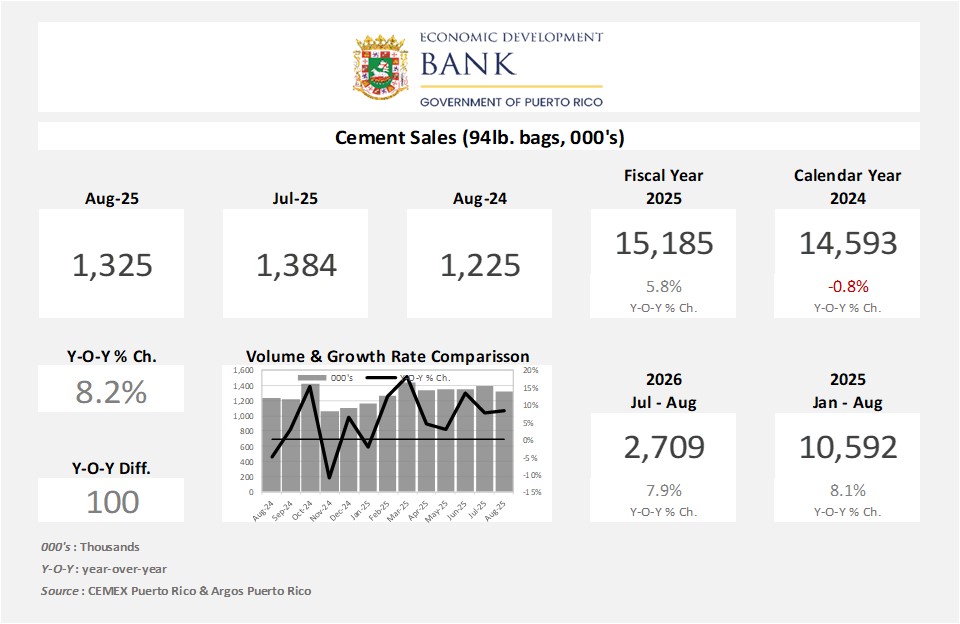Image resolution: width=960 pixels, height=624 pixels.
Task: Click the Y-O-Y Diff. value 100
Action: click(x=112, y=501)
